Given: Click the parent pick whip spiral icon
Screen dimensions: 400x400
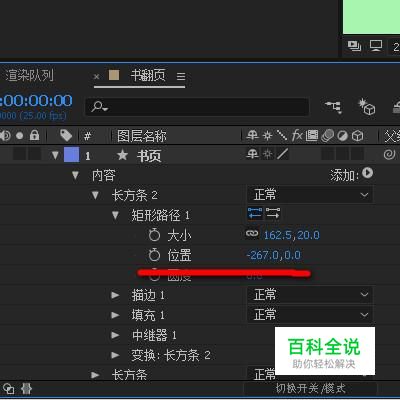Looking at the screenshot, I should [x=389, y=155].
